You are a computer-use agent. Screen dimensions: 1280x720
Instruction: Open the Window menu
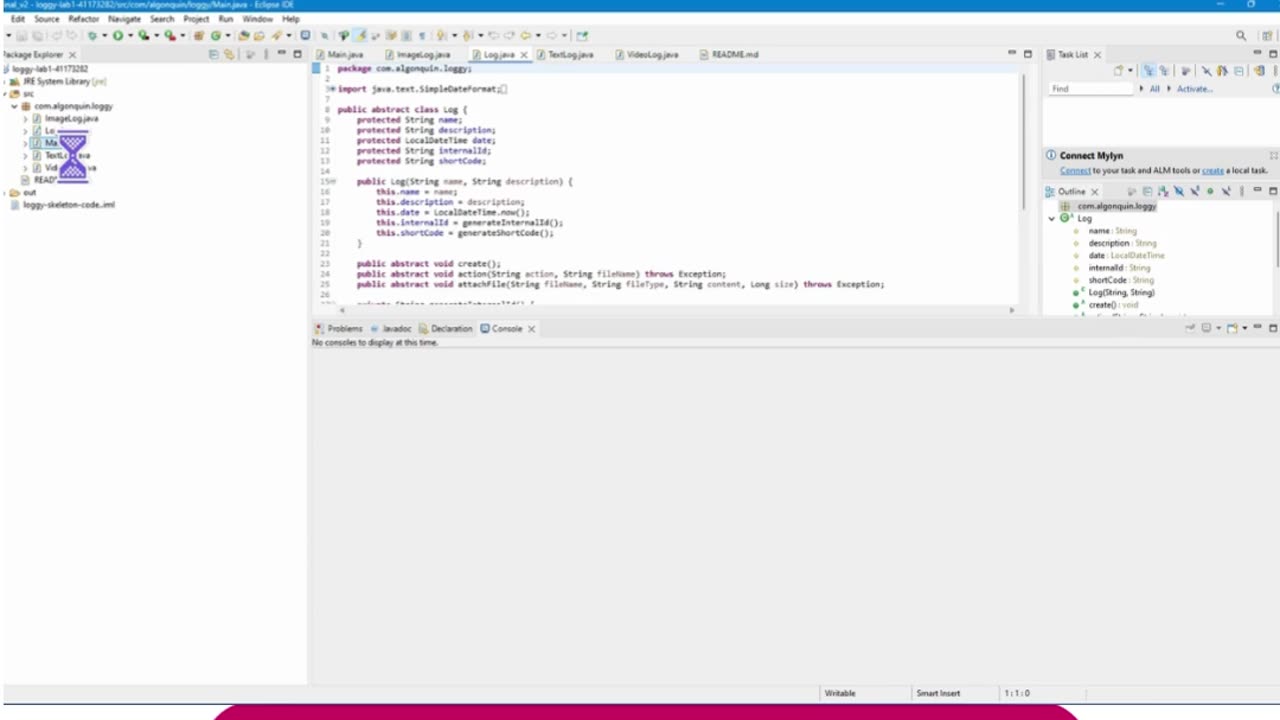[257, 19]
